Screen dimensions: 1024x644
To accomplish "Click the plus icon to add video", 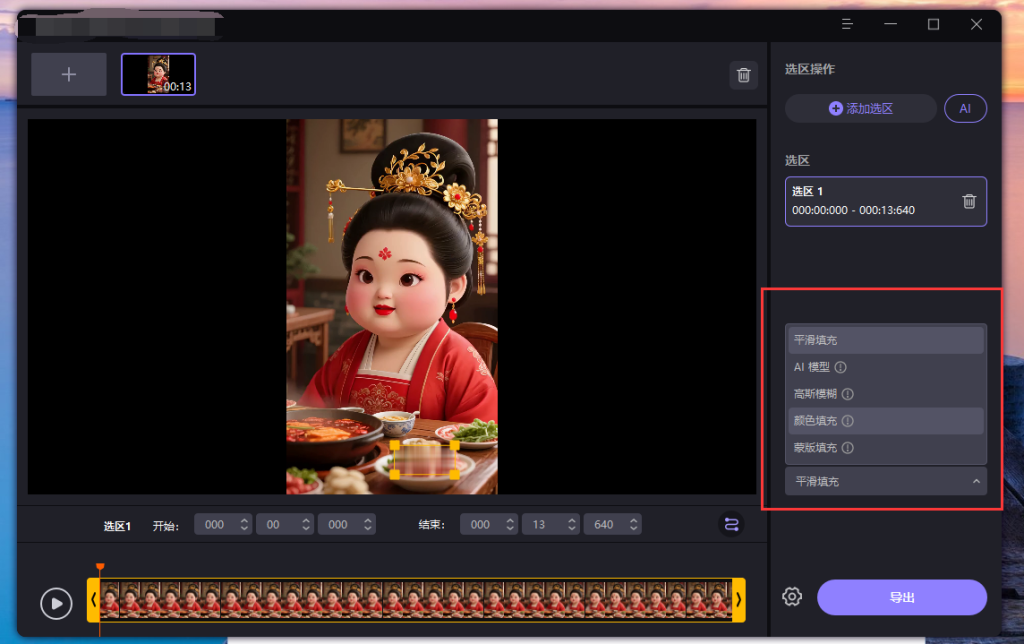I will [68, 75].
